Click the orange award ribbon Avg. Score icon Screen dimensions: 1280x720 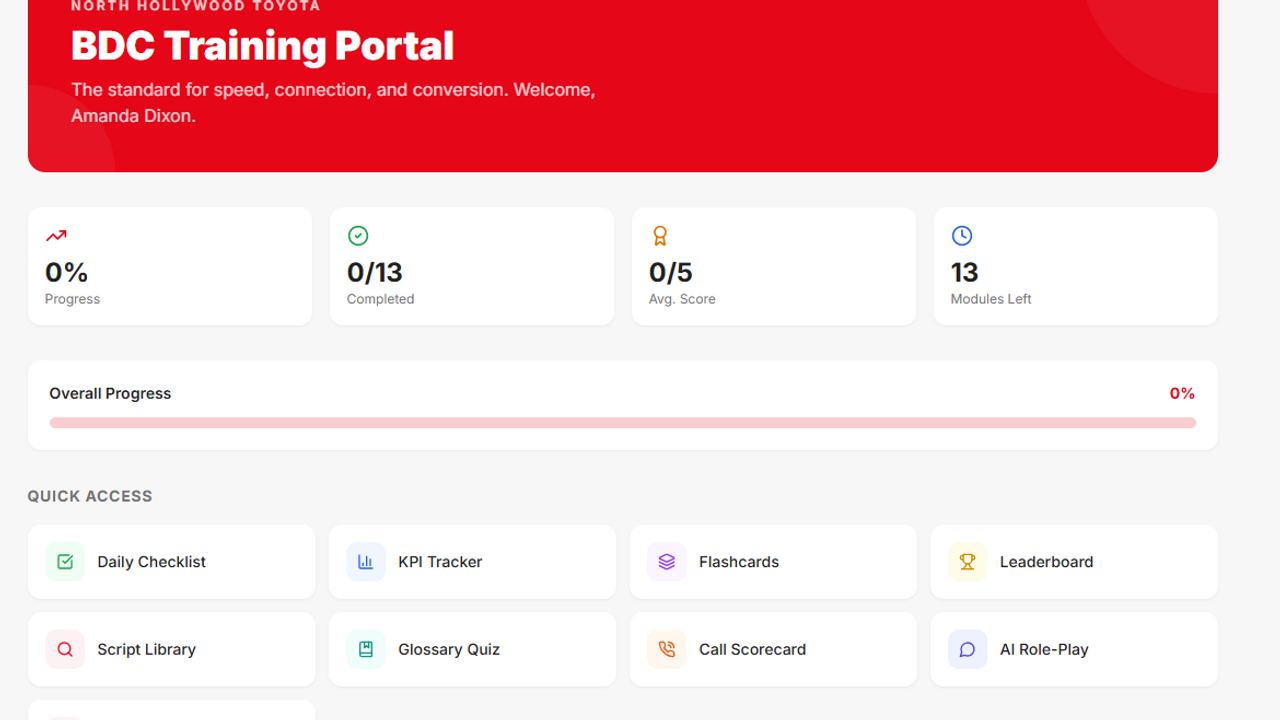click(660, 236)
